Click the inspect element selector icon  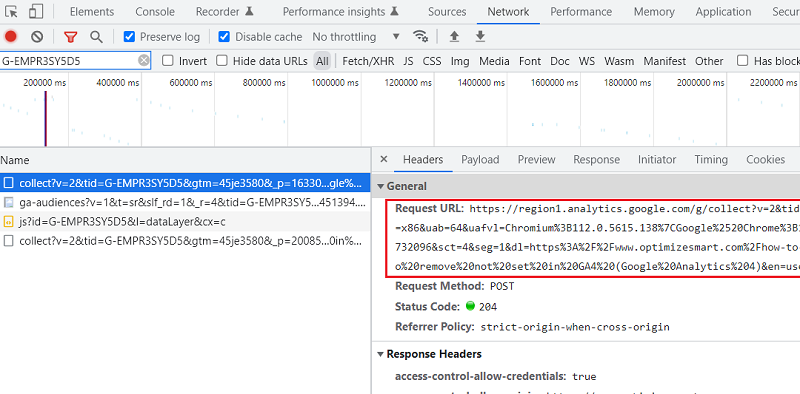[11, 11]
